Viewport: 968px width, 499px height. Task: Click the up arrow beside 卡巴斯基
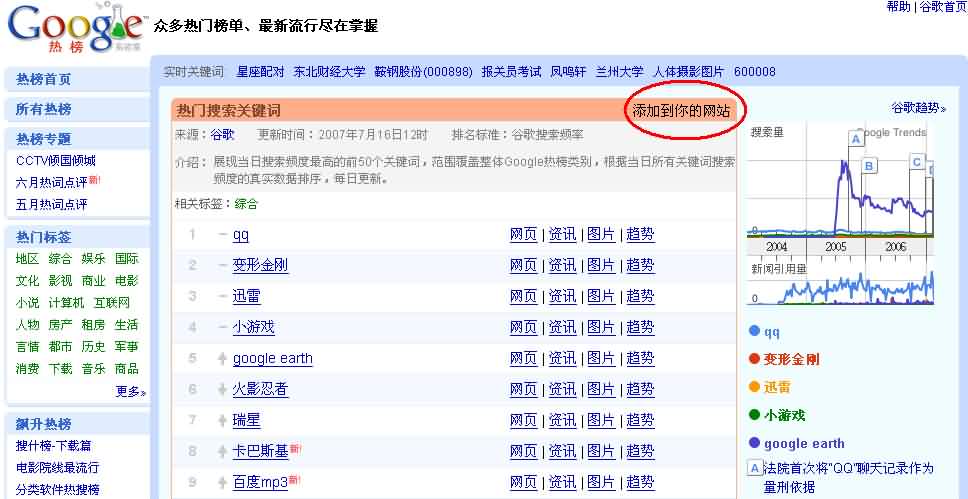pyautogui.click(x=223, y=451)
